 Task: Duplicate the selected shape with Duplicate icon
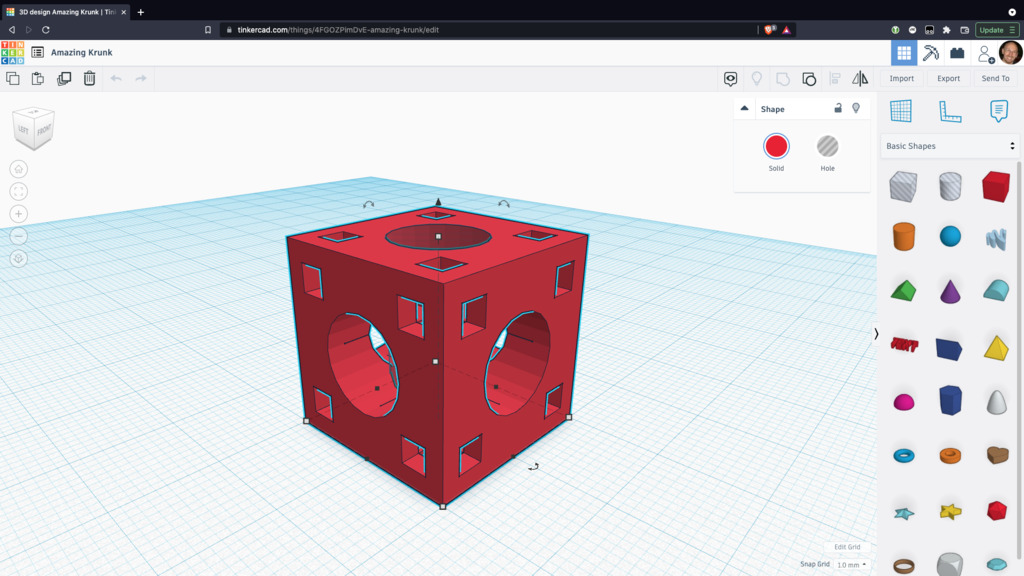point(64,78)
